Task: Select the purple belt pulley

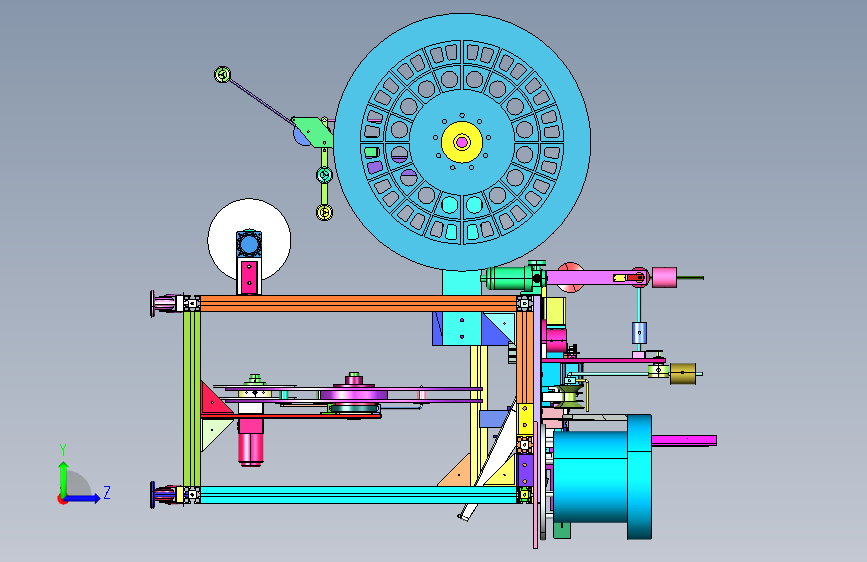Action: pyautogui.click(x=354, y=394)
